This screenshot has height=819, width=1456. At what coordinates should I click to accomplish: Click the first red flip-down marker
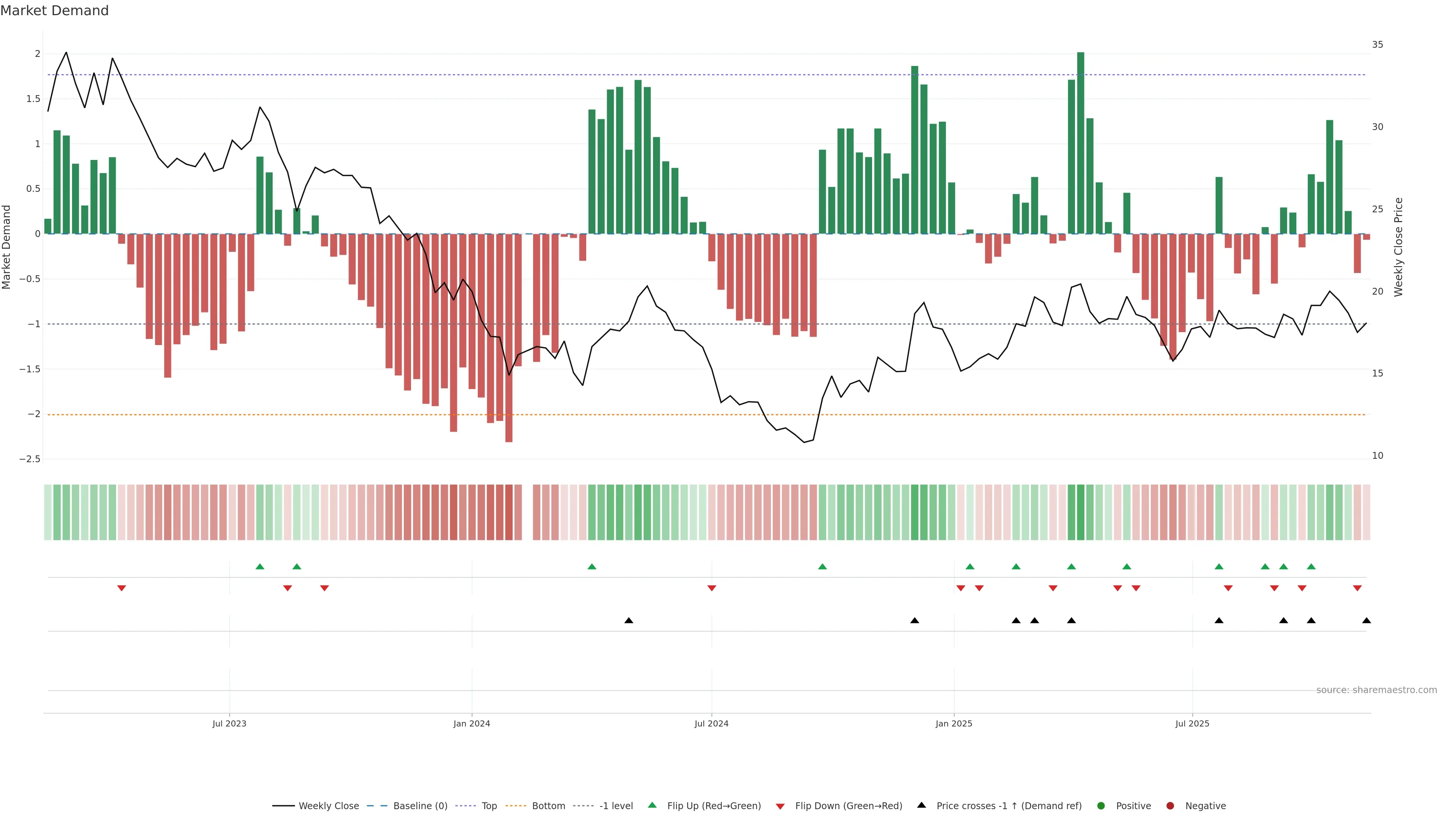pos(121,588)
